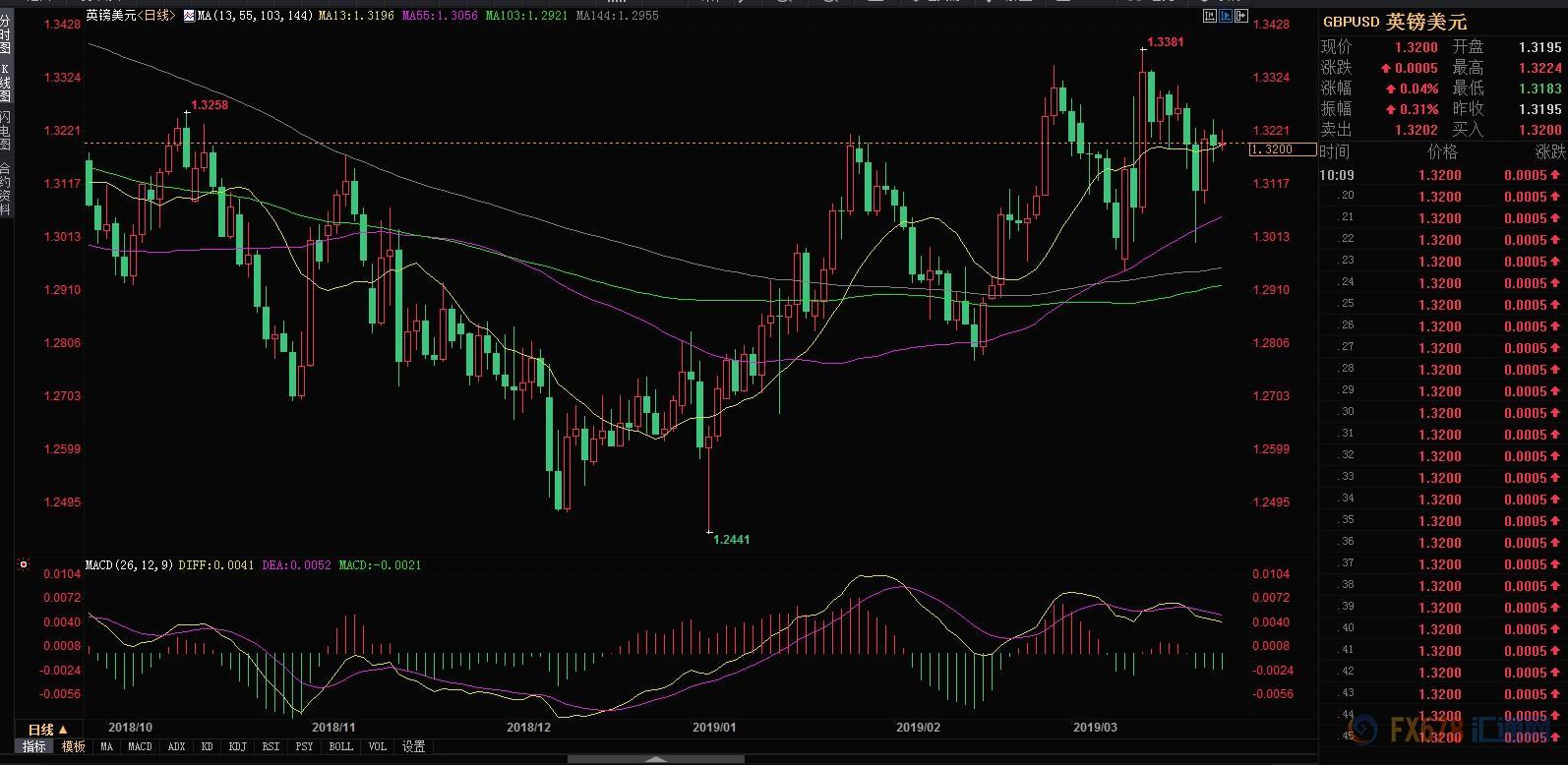Image resolution: width=1568 pixels, height=765 pixels.
Task: Click the MA103:1.2921 value label
Action: (x=528, y=16)
